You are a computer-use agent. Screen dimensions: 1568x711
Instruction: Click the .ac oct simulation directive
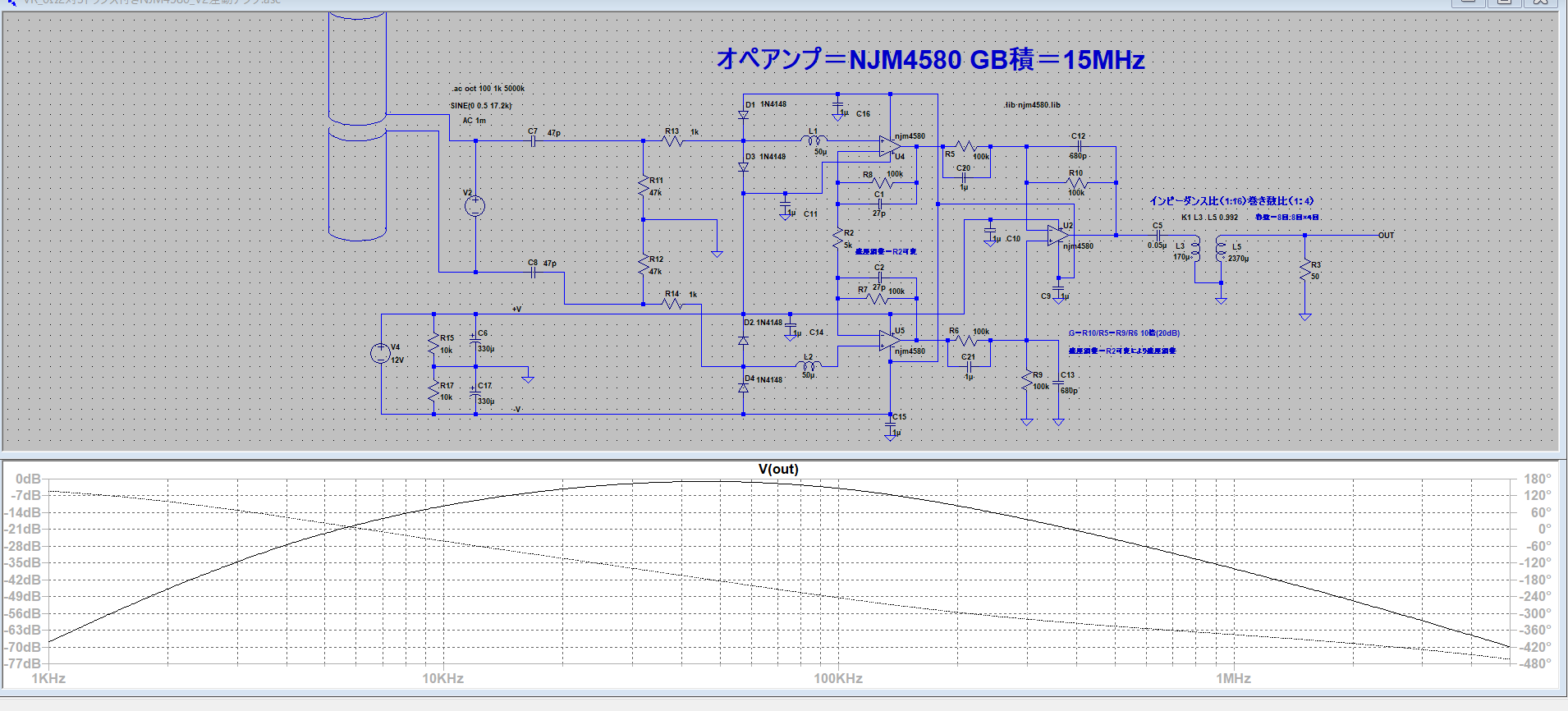488,89
